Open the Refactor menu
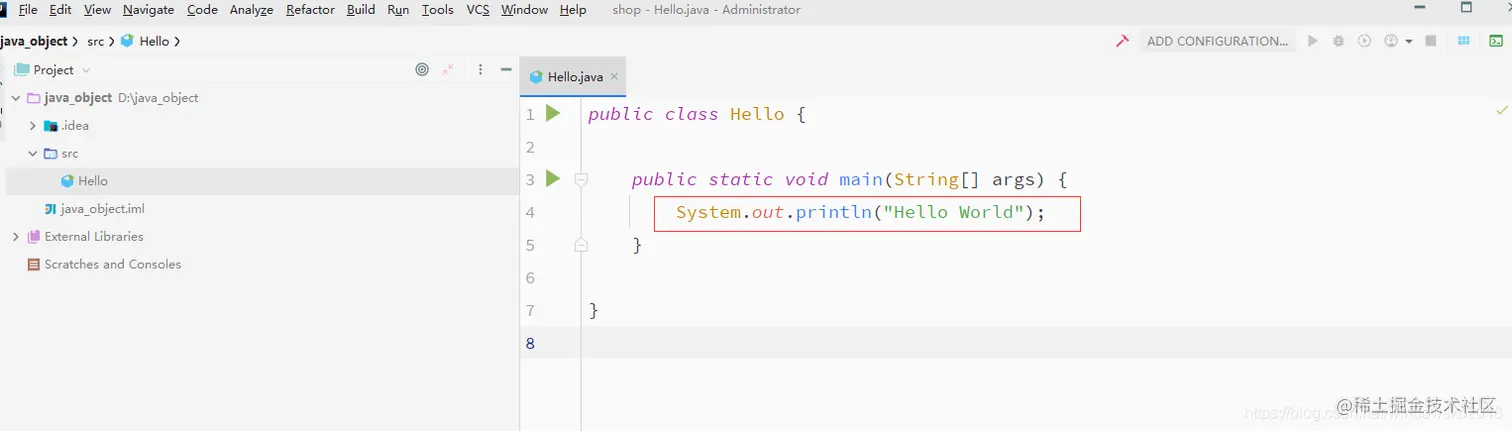Image resolution: width=1512 pixels, height=431 pixels. (x=310, y=9)
